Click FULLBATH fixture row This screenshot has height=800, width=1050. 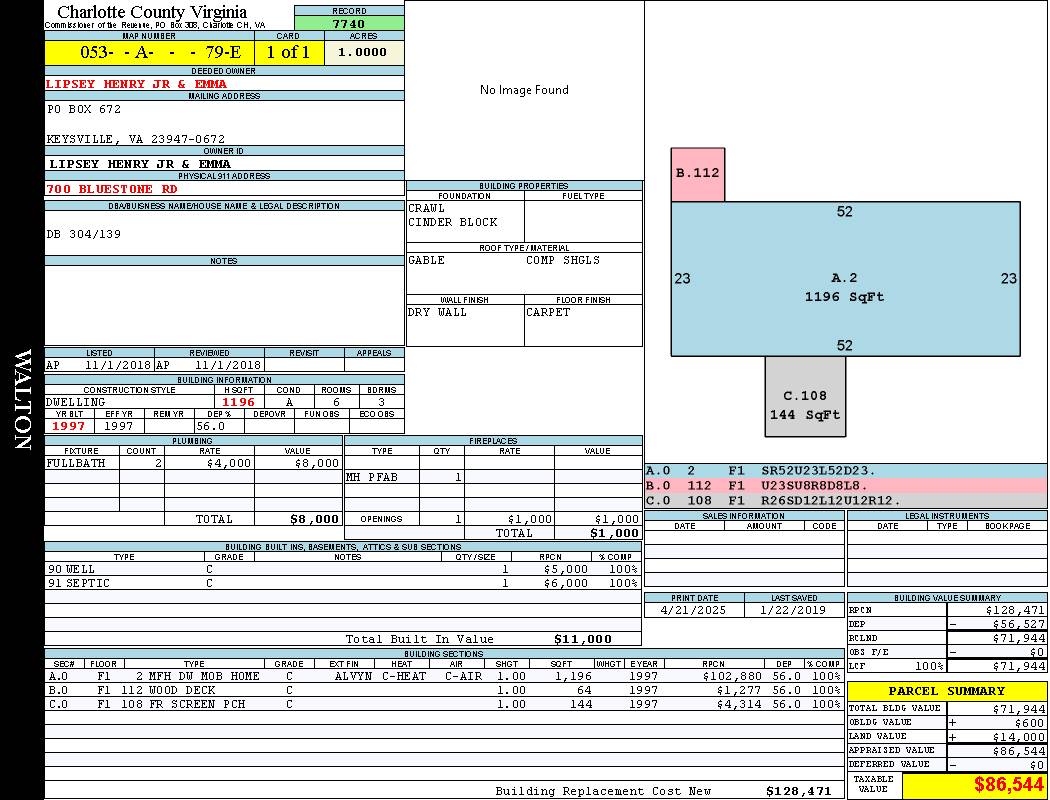194,463
